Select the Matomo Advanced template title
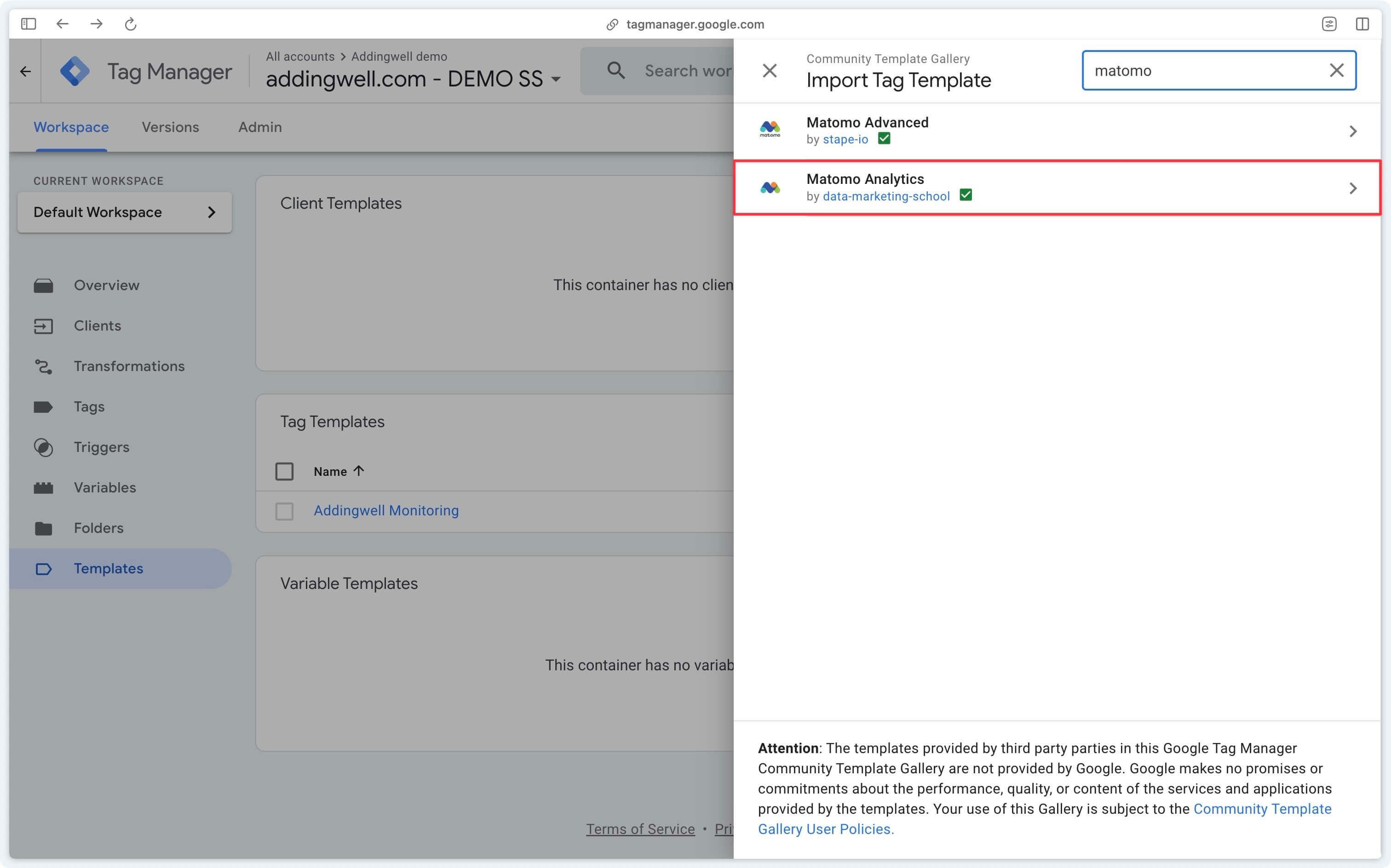The width and height of the screenshot is (1391, 868). tap(867, 122)
